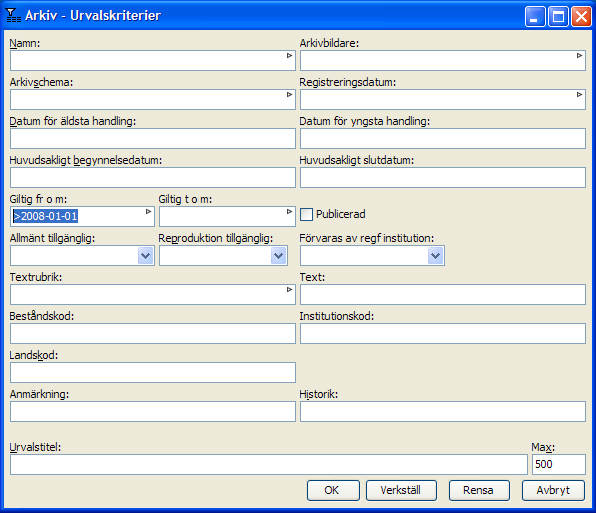Viewport: 596px width, 513px height.
Task: Click the Max field showing 500
Action: click(559, 464)
